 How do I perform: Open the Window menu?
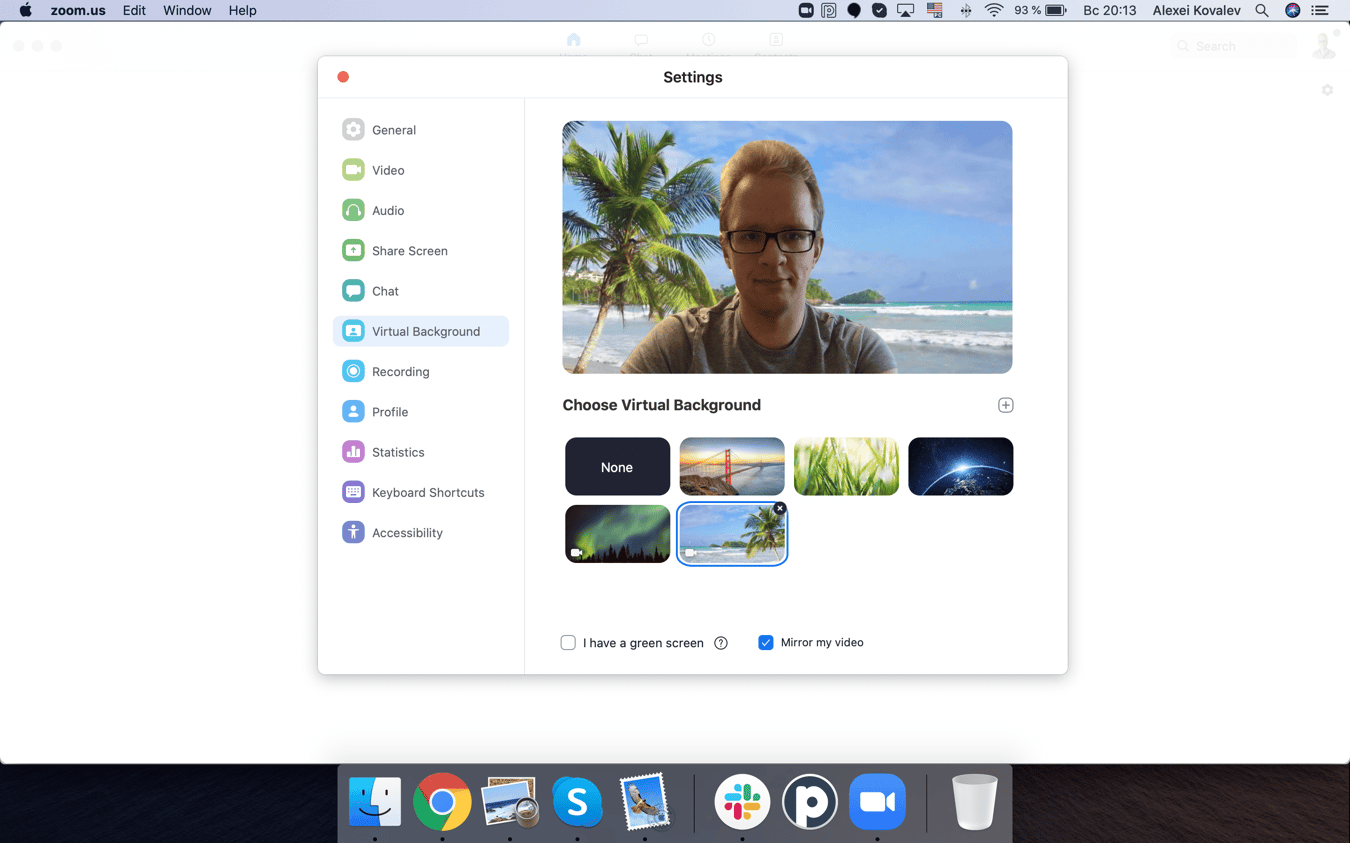[x=186, y=10]
